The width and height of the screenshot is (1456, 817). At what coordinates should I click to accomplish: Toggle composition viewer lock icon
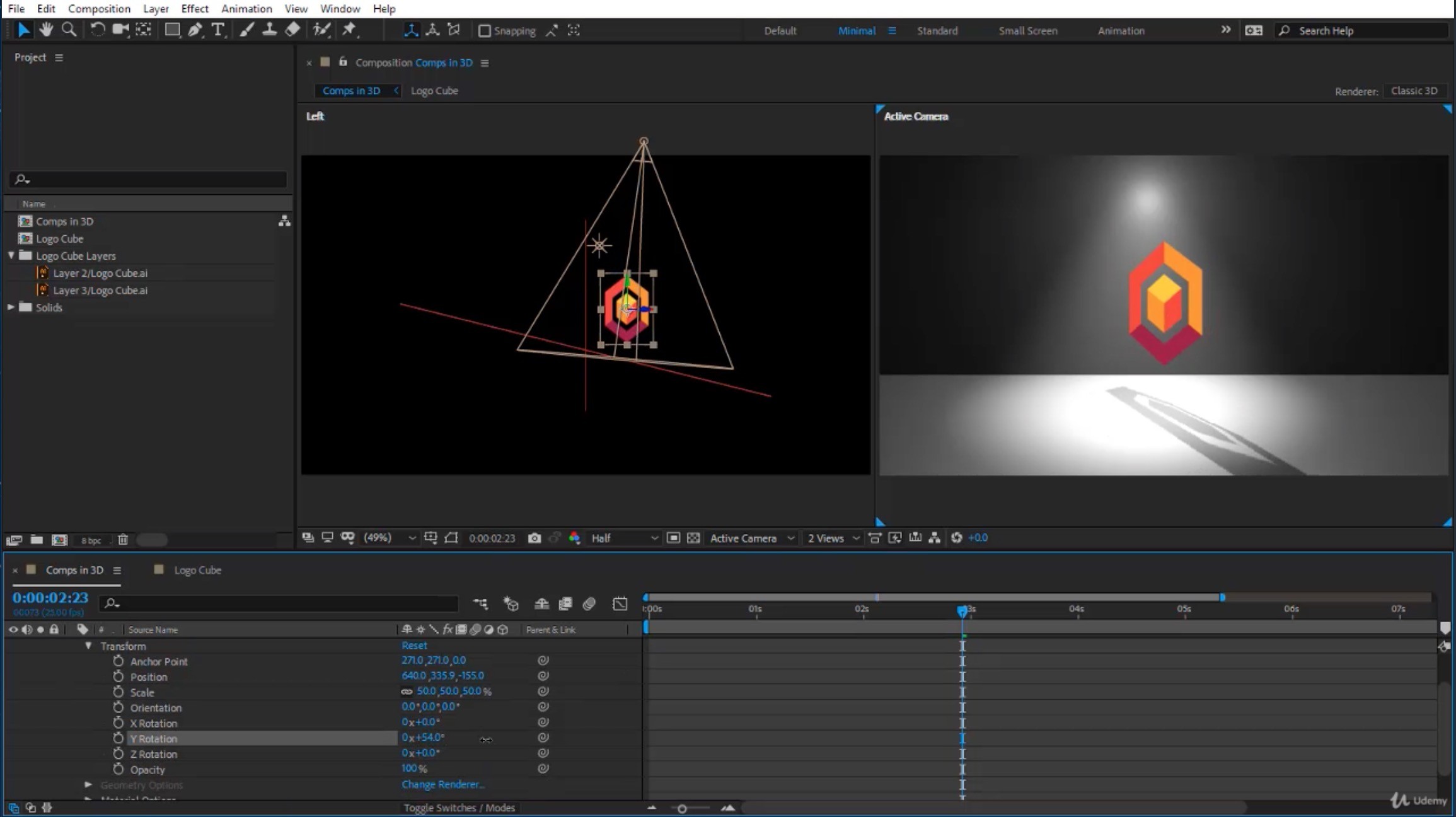click(x=343, y=62)
